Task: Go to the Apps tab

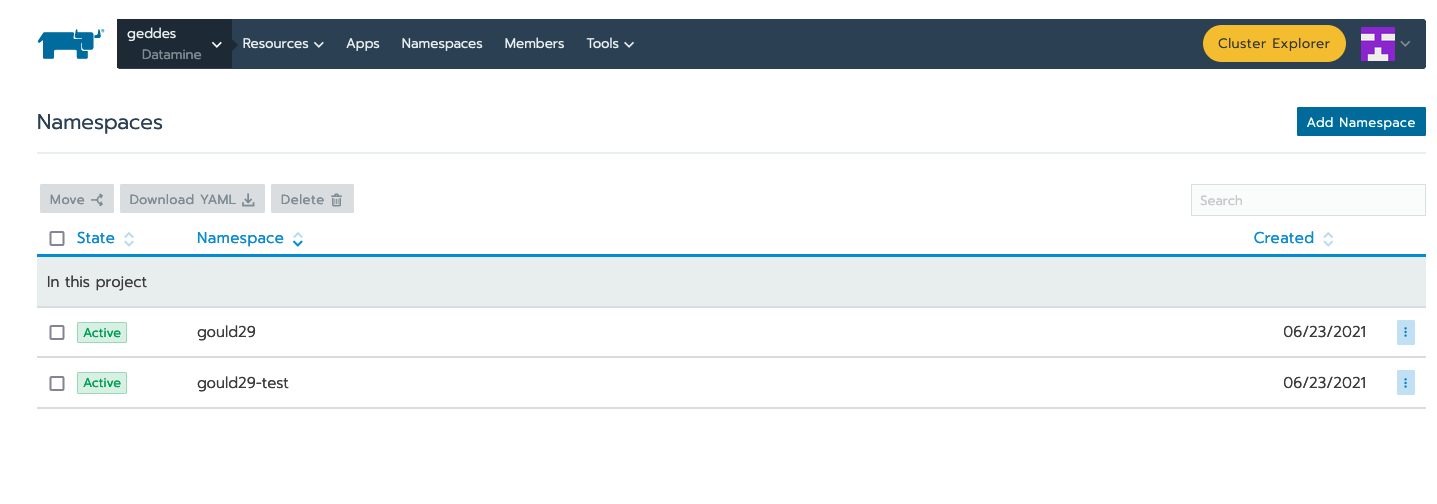Action: [362, 44]
